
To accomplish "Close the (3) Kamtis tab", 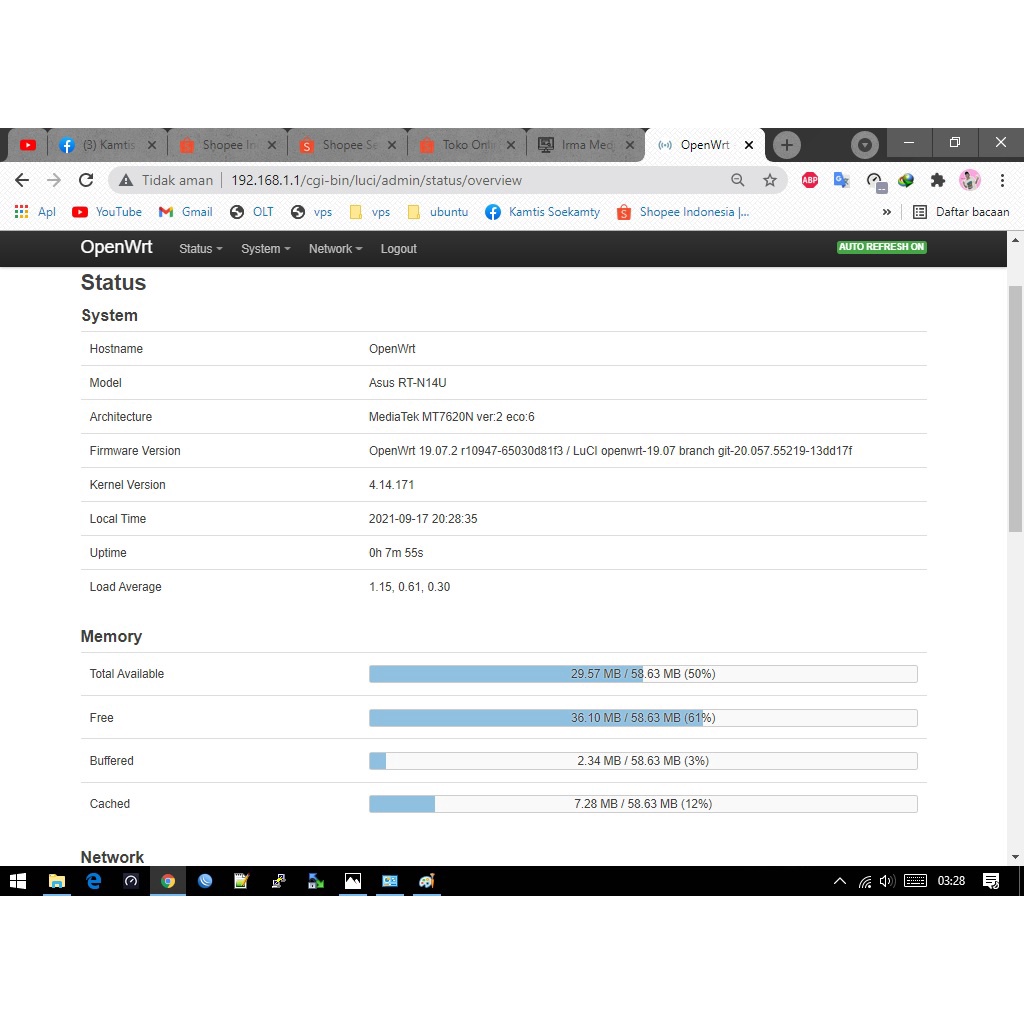I will pyautogui.click(x=152, y=145).
